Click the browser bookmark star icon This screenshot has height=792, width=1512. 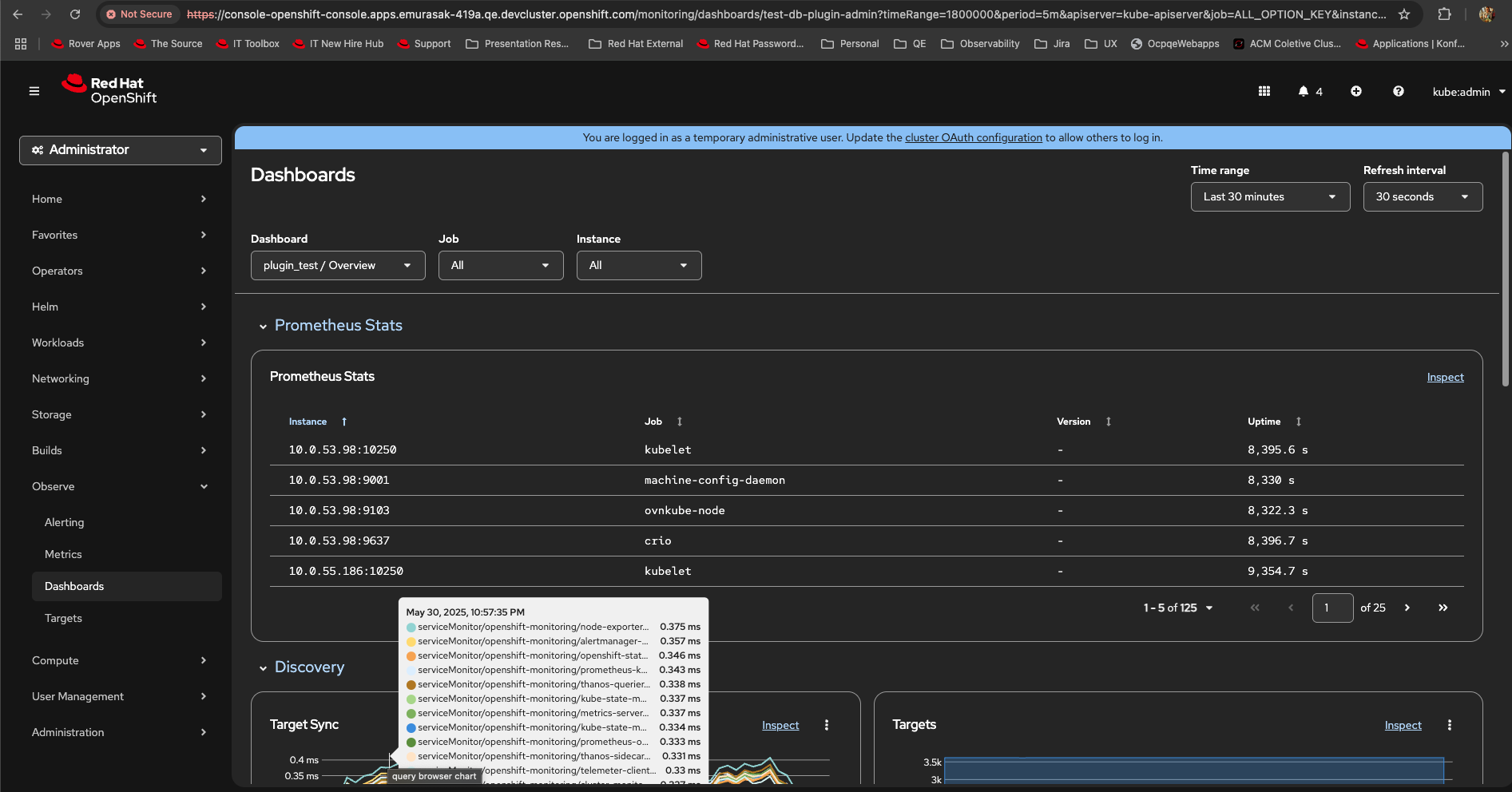(x=1404, y=14)
